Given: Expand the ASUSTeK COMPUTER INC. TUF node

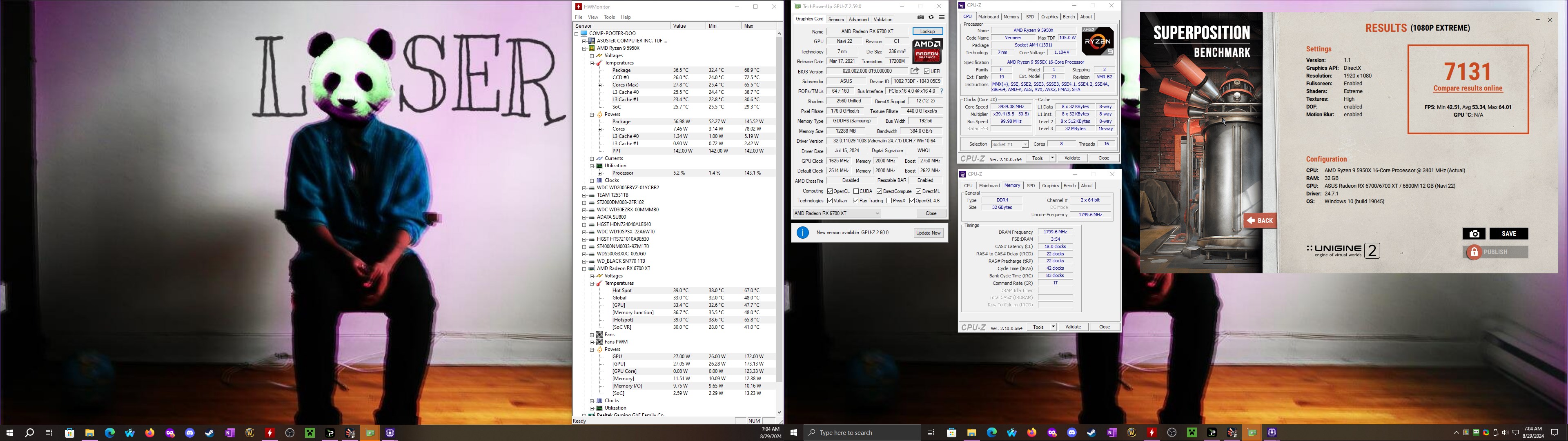Looking at the screenshot, I should click(584, 41).
